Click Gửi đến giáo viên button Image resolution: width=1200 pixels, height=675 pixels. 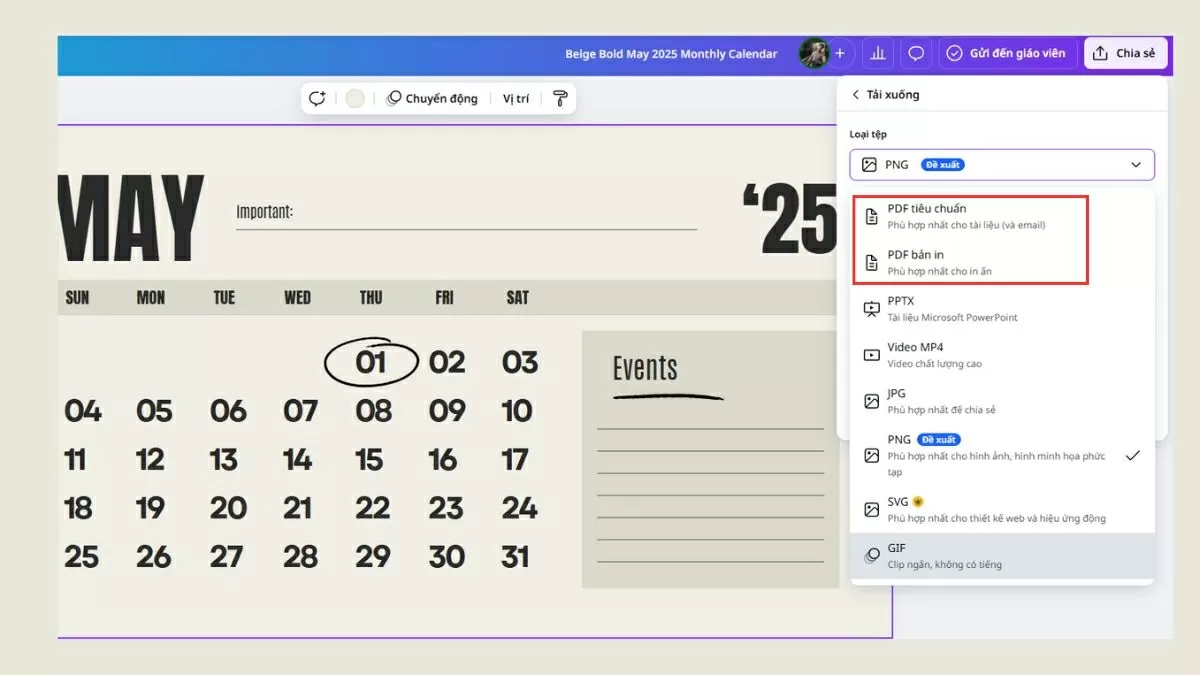1006,54
